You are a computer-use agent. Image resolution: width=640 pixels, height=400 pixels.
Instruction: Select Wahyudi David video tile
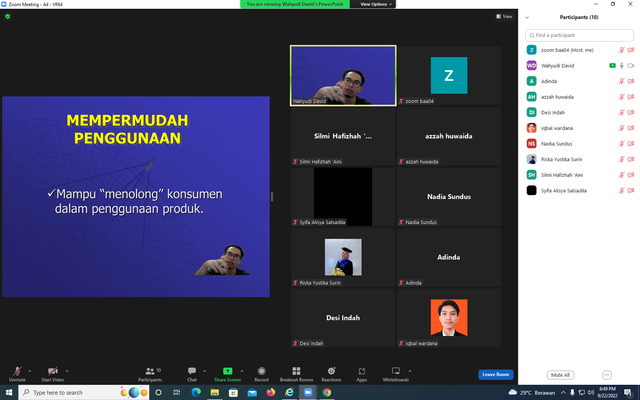coord(343,76)
